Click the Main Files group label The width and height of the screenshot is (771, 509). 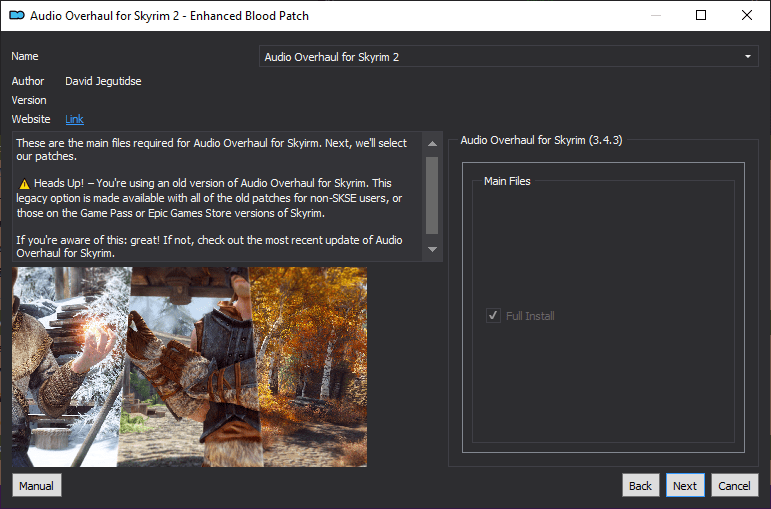pos(507,181)
